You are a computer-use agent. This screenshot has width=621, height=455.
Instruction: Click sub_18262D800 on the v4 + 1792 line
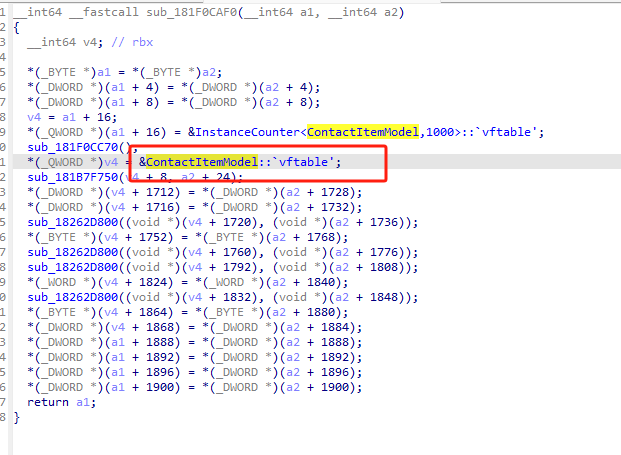73,267
